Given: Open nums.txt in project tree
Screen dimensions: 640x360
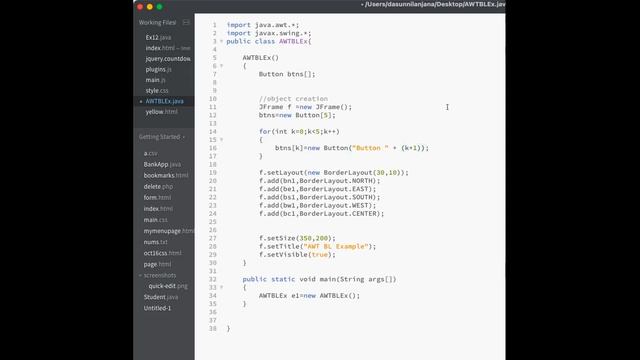Looking at the screenshot, I should [x=155, y=242].
